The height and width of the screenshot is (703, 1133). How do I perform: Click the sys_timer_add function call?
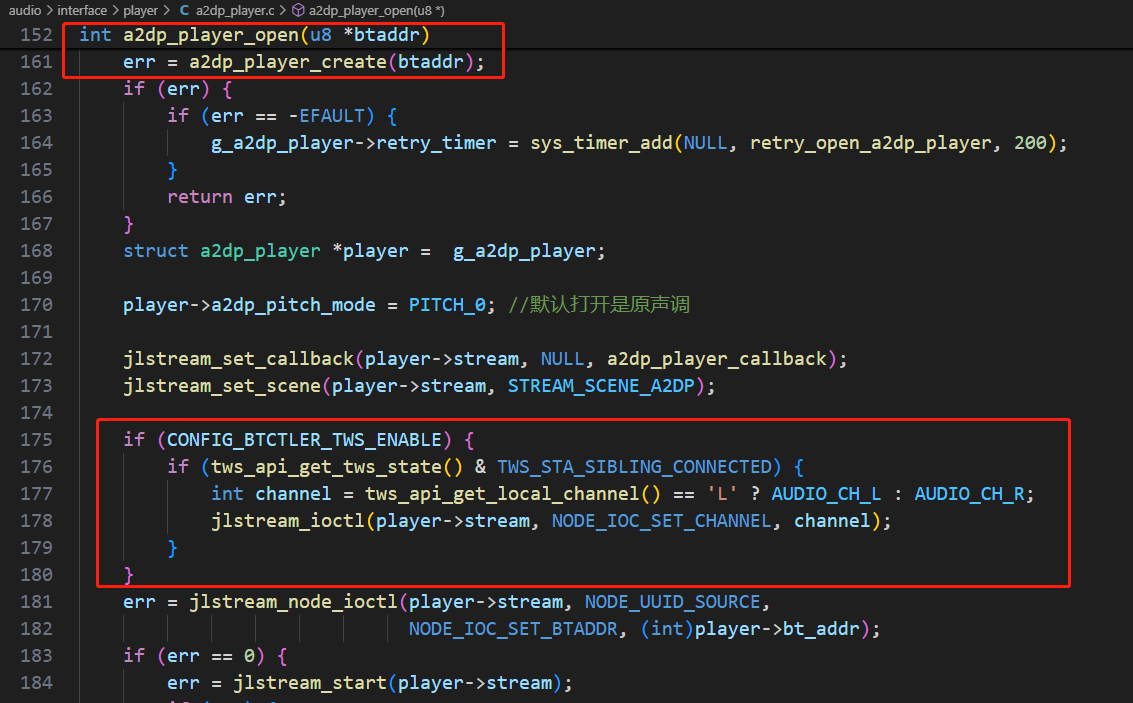click(602, 143)
